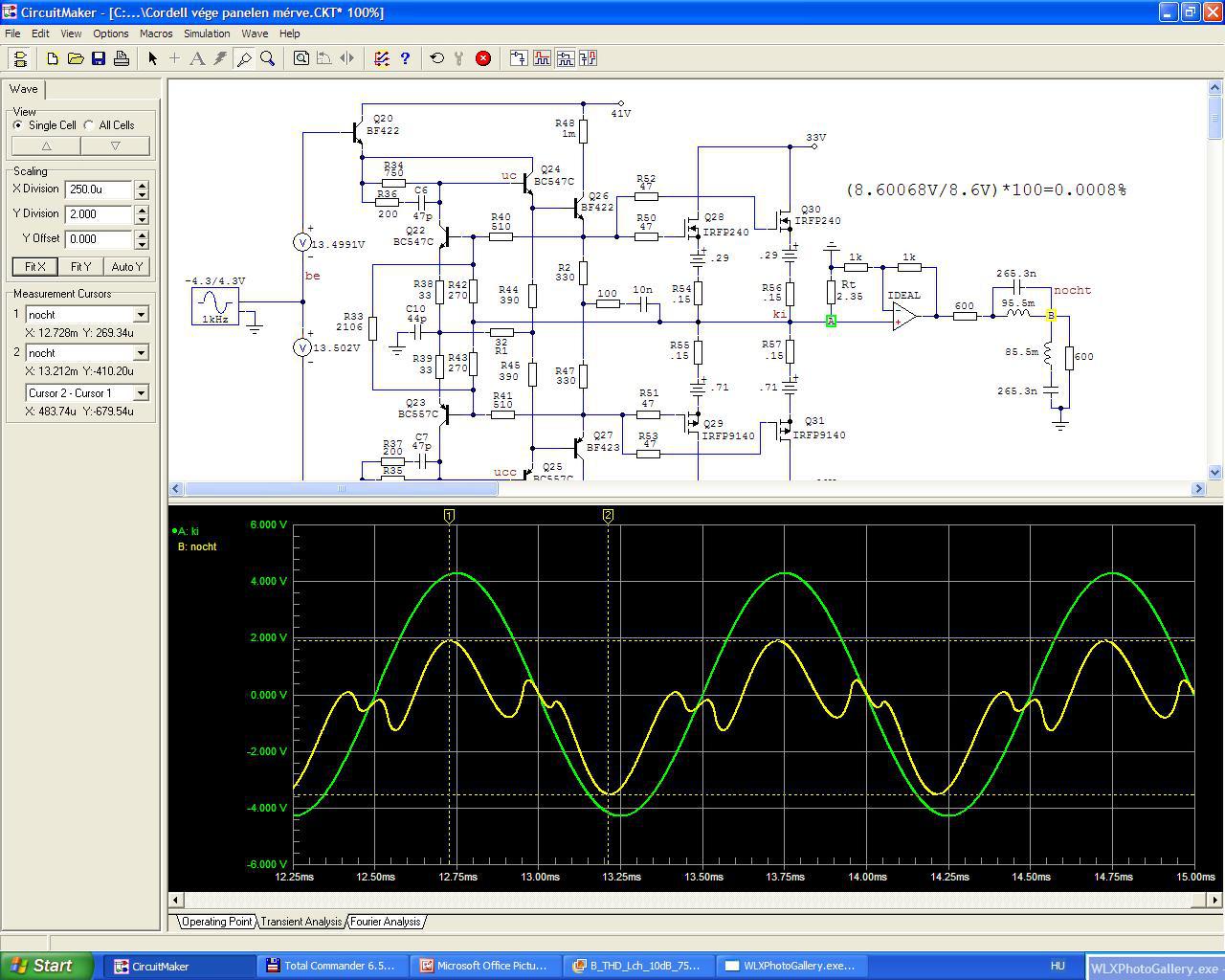Open help with the question mark icon
The image size is (1225, 980).
click(405, 58)
